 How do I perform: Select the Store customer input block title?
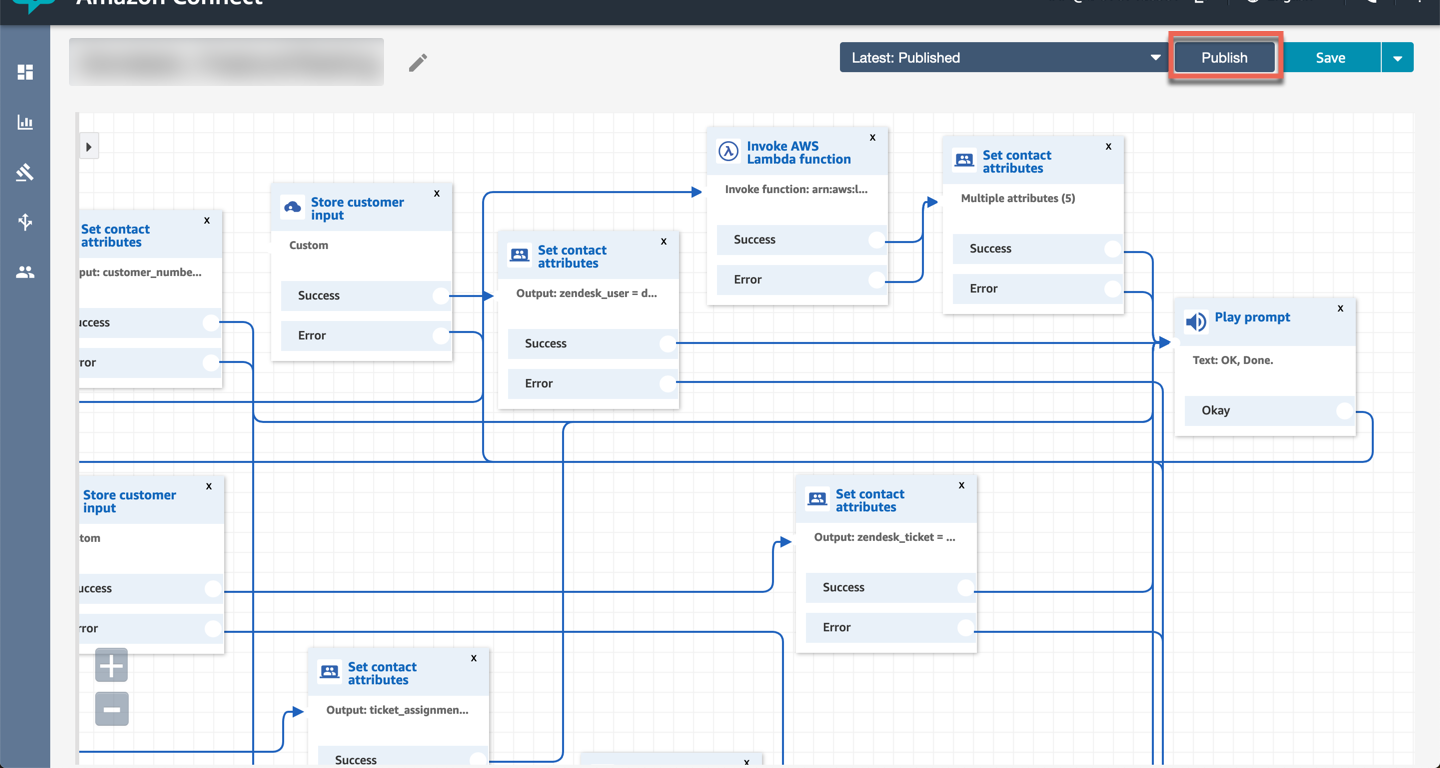(x=357, y=208)
